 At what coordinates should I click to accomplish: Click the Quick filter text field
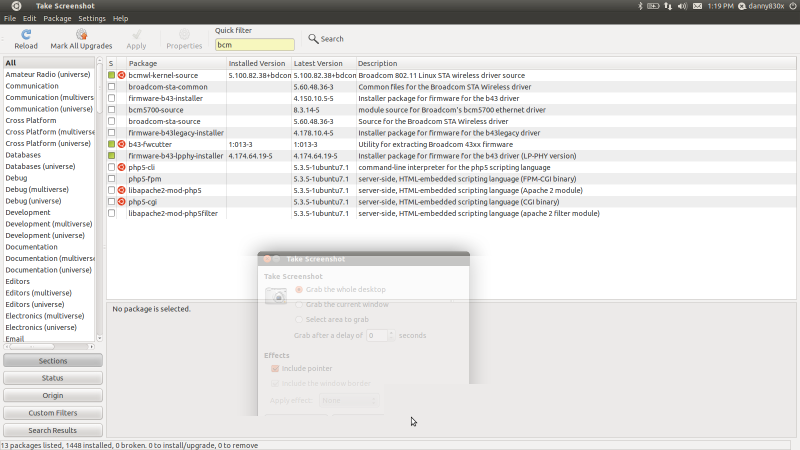click(255, 45)
